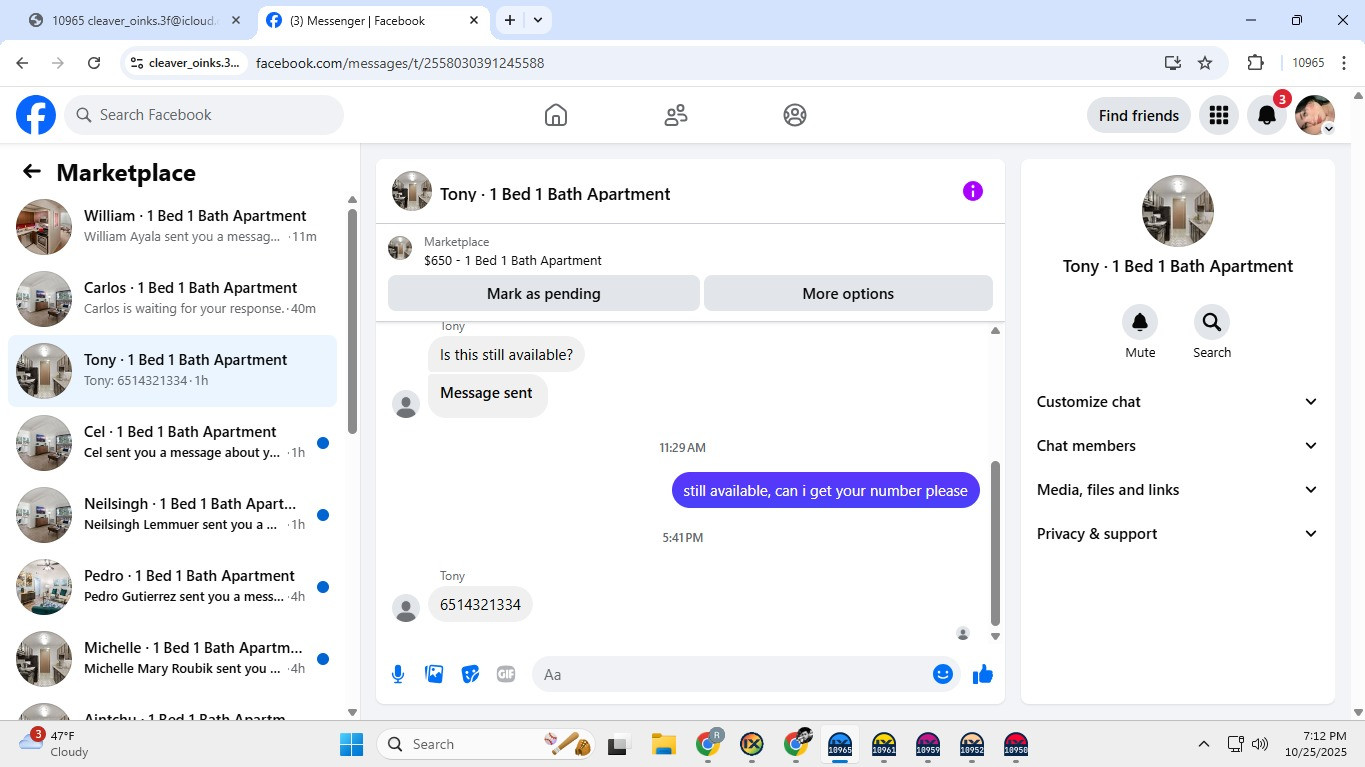Click the conversation list scrollbar

point(352,320)
